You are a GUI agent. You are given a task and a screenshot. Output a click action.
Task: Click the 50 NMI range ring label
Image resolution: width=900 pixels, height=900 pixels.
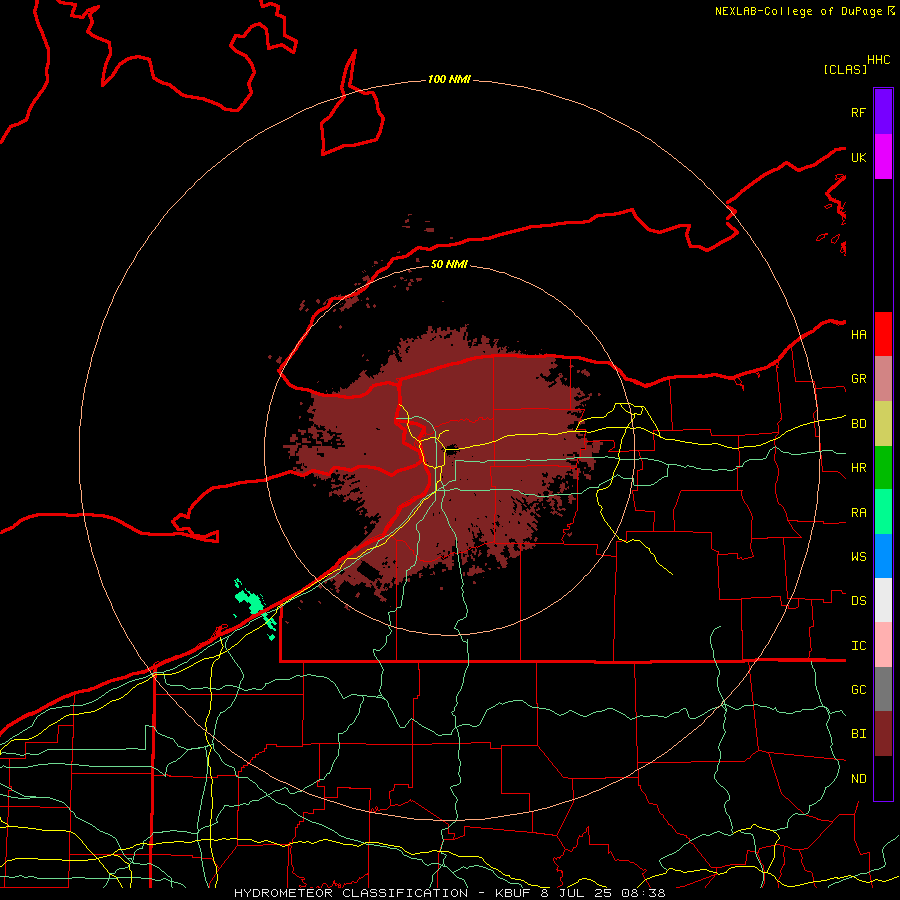coord(449,264)
